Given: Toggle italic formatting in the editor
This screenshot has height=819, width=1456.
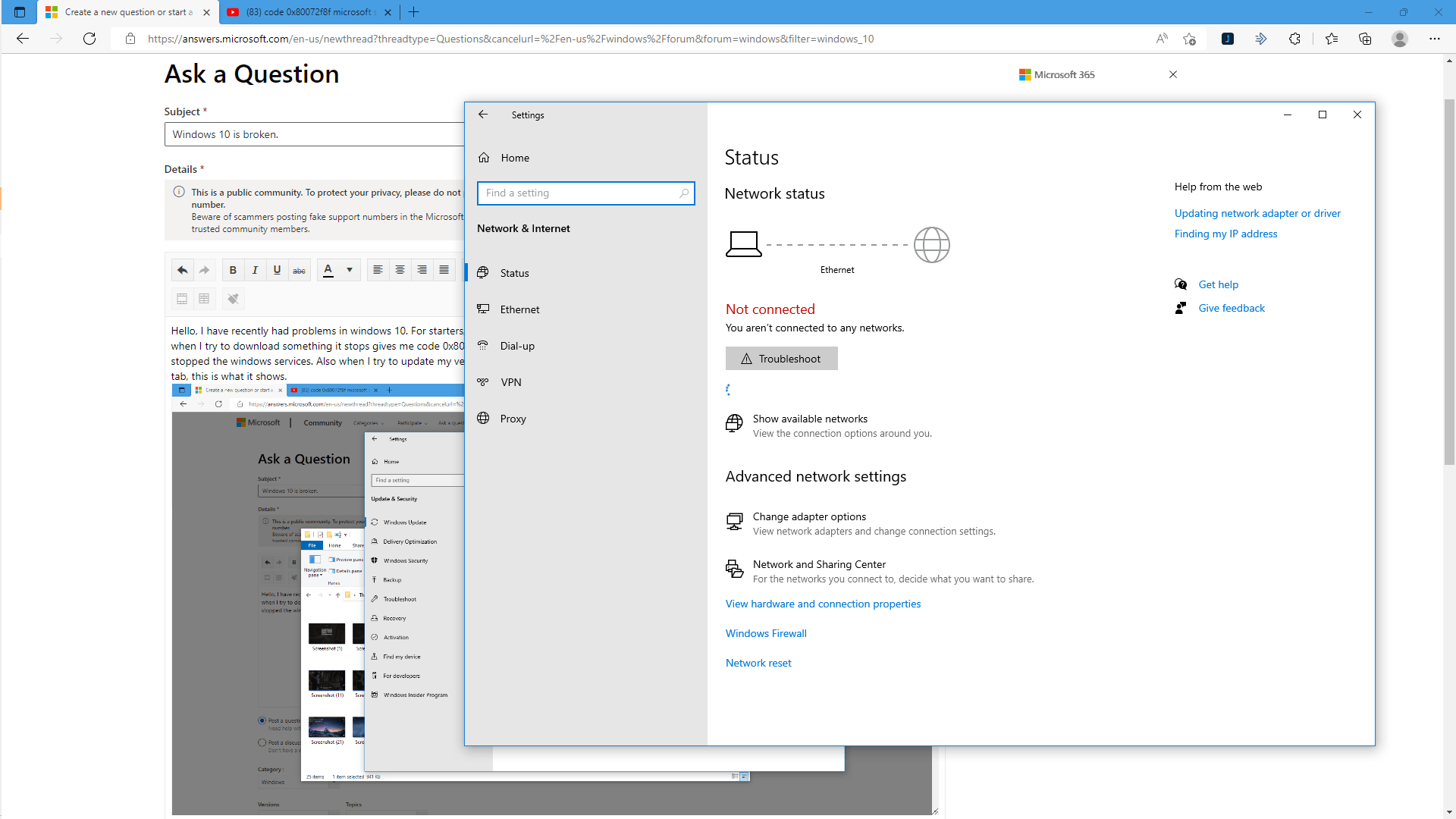Looking at the screenshot, I should pyautogui.click(x=255, y=270).
